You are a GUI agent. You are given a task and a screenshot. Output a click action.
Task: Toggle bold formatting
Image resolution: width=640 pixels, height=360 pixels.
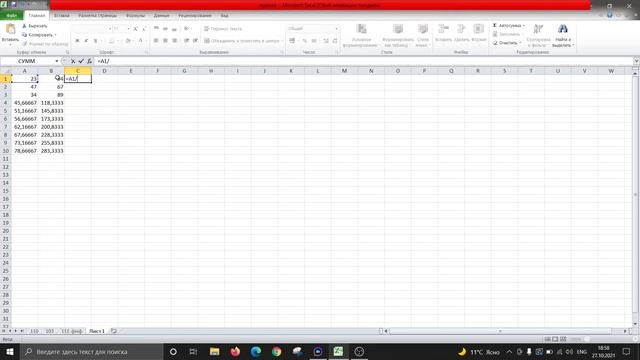(77, 41)
